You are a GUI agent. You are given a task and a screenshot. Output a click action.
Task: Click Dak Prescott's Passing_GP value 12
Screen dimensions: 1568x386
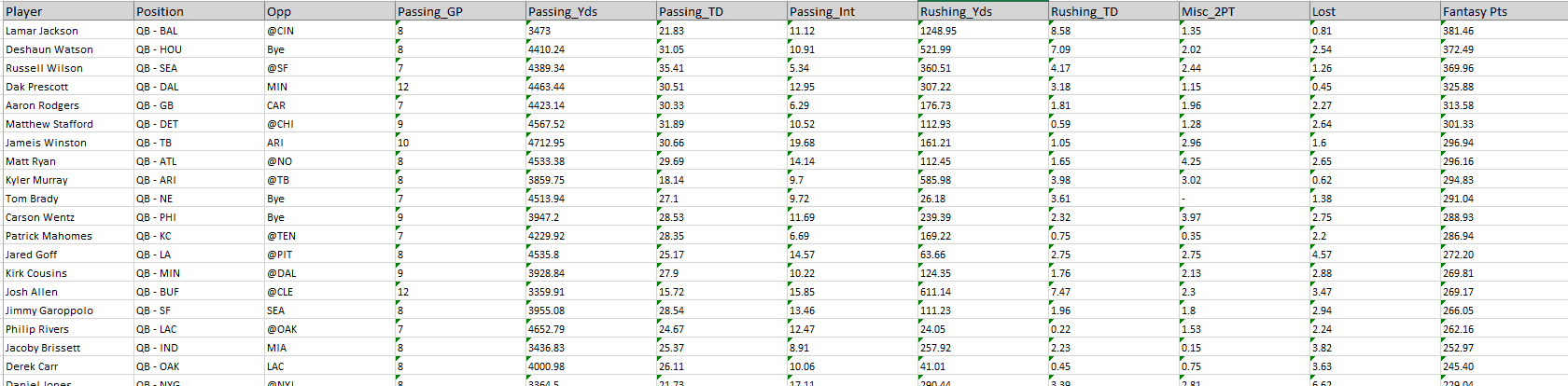[460, 87]
